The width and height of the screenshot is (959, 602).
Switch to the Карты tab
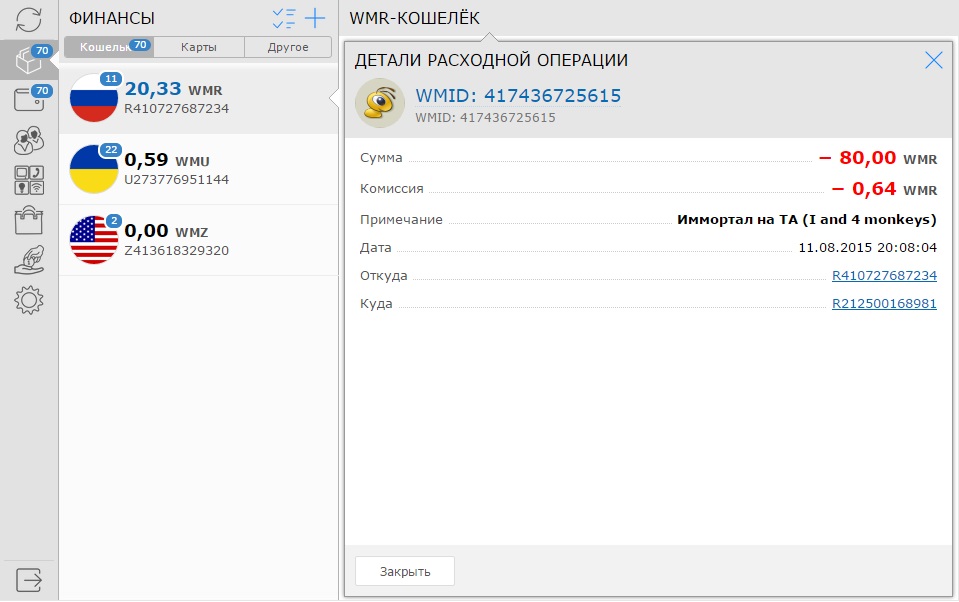[x=198, y=47]
